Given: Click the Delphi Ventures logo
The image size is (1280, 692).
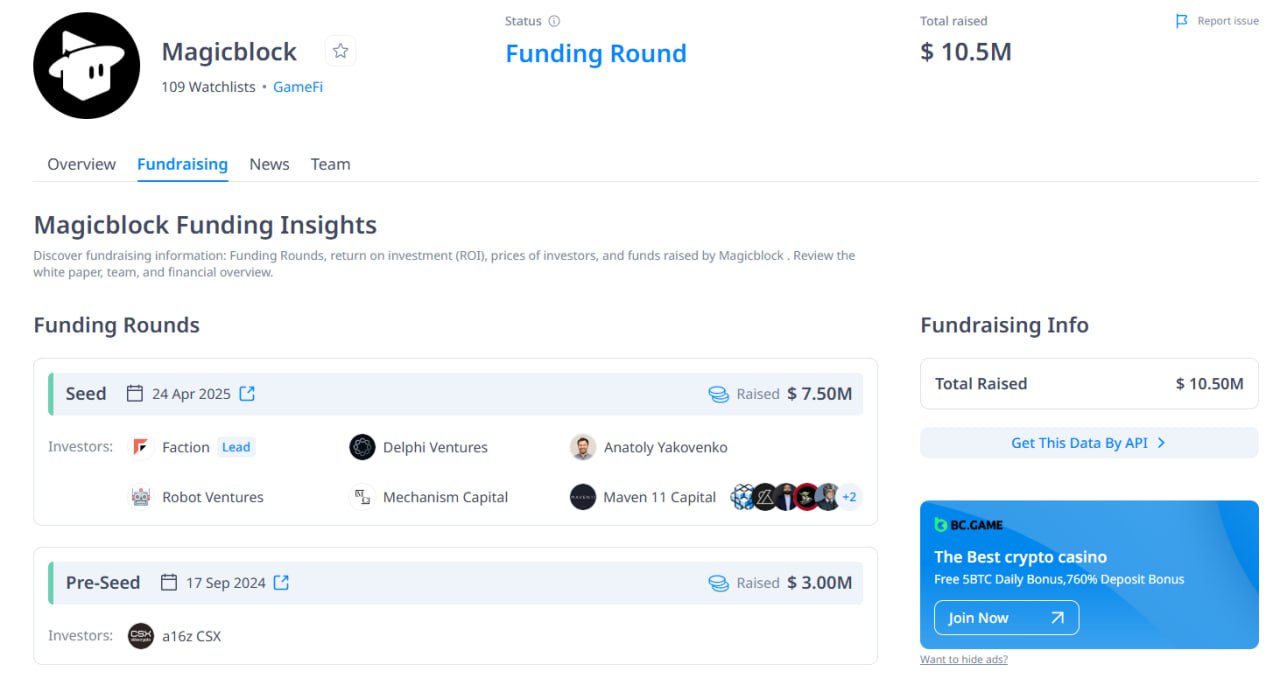Looking at the screenshot, I should click(362, 447).
